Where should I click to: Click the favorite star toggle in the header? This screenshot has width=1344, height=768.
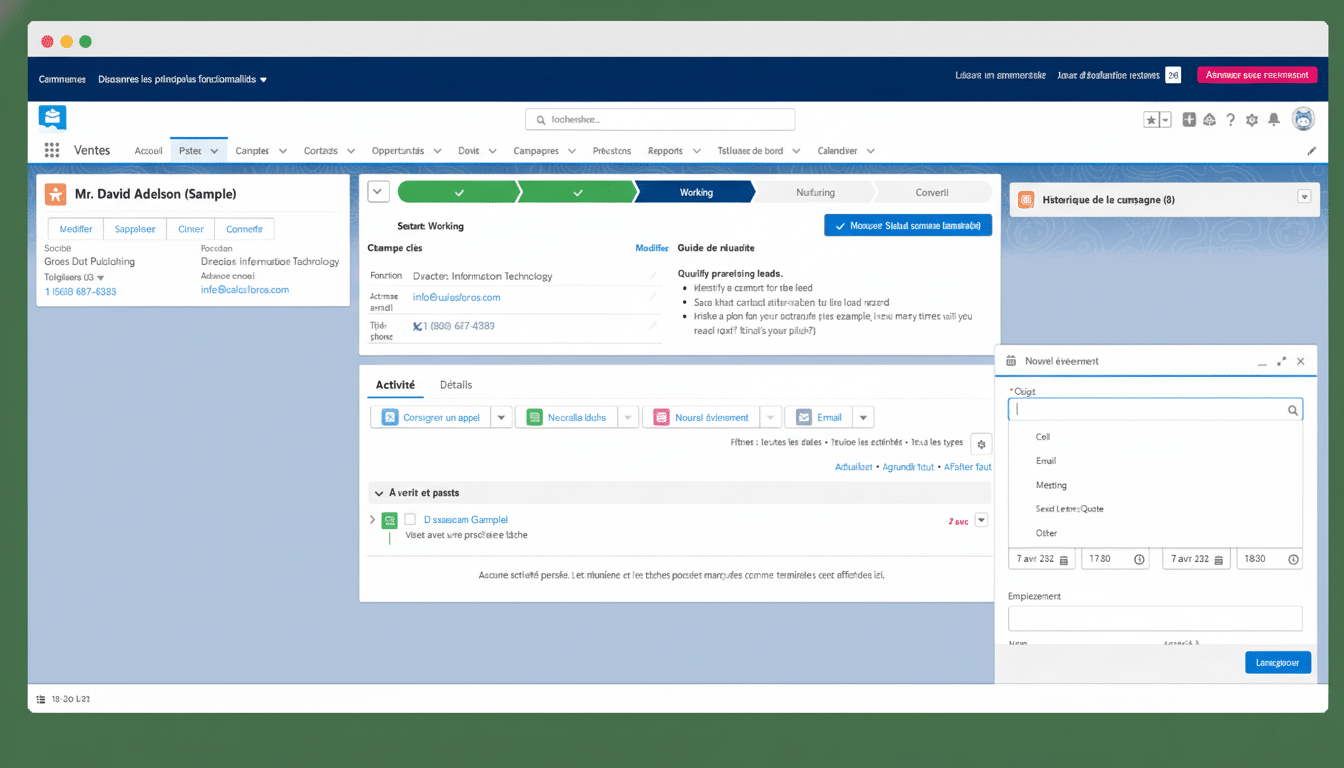pos(1151,119)
